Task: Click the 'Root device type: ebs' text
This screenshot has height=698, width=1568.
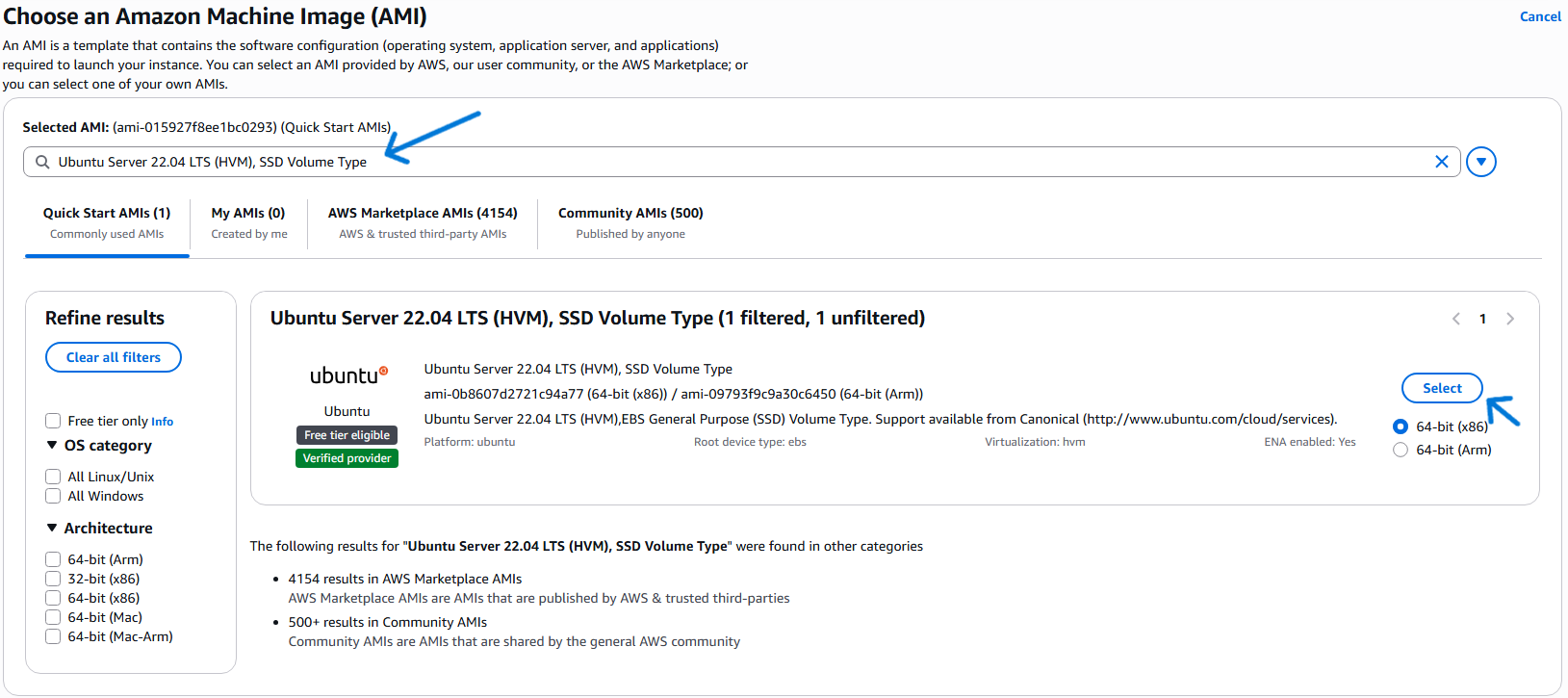Action: click(x=750, y=442)
